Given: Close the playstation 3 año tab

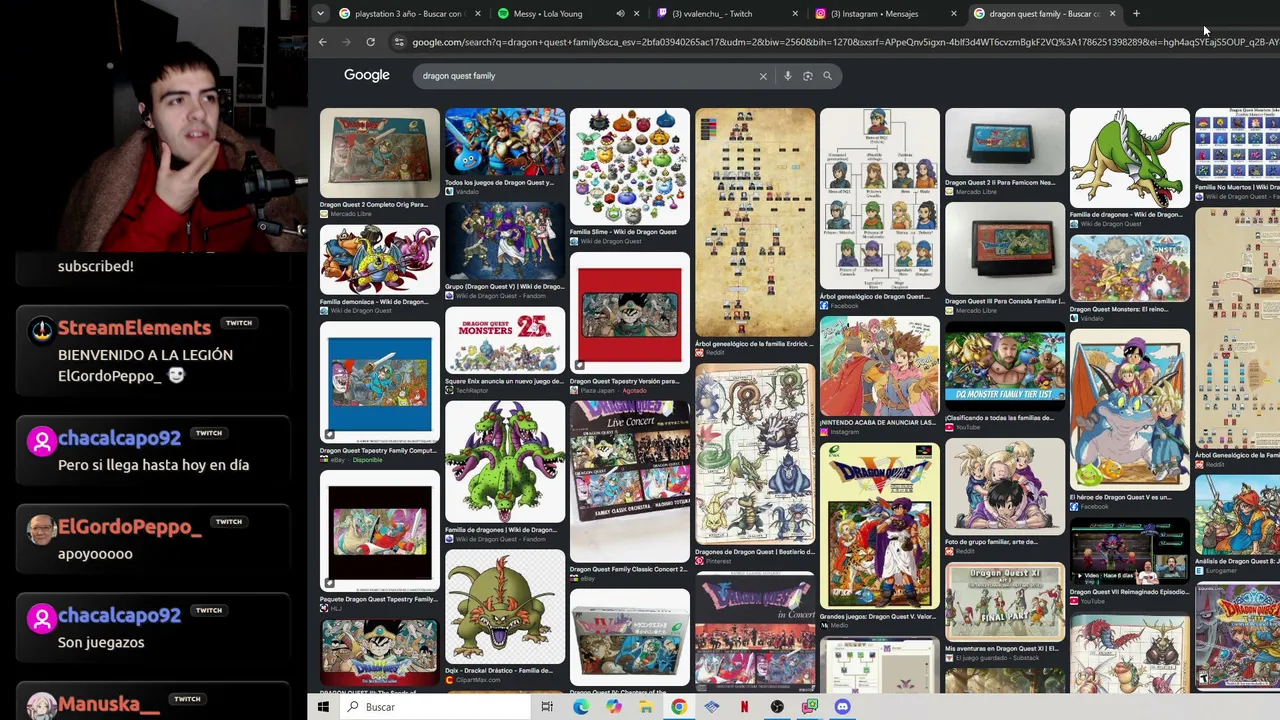Looking at the screenshot, I should click(477, 14).
